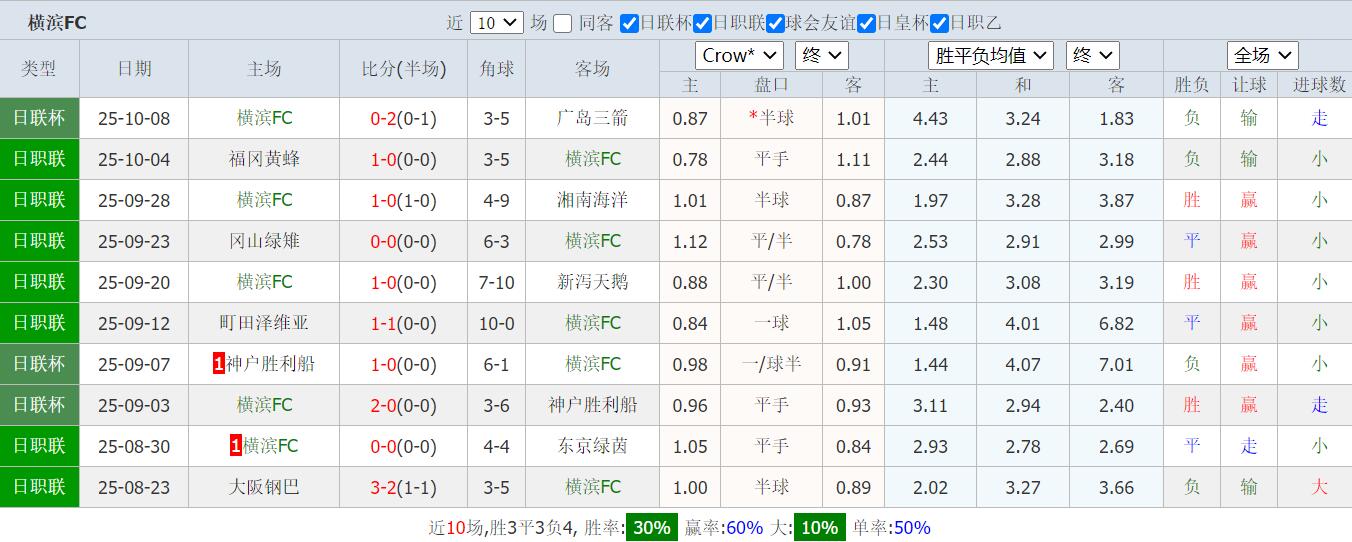Click the 3-2 score for the 大阪钢巴 match

tap(384, 487)
